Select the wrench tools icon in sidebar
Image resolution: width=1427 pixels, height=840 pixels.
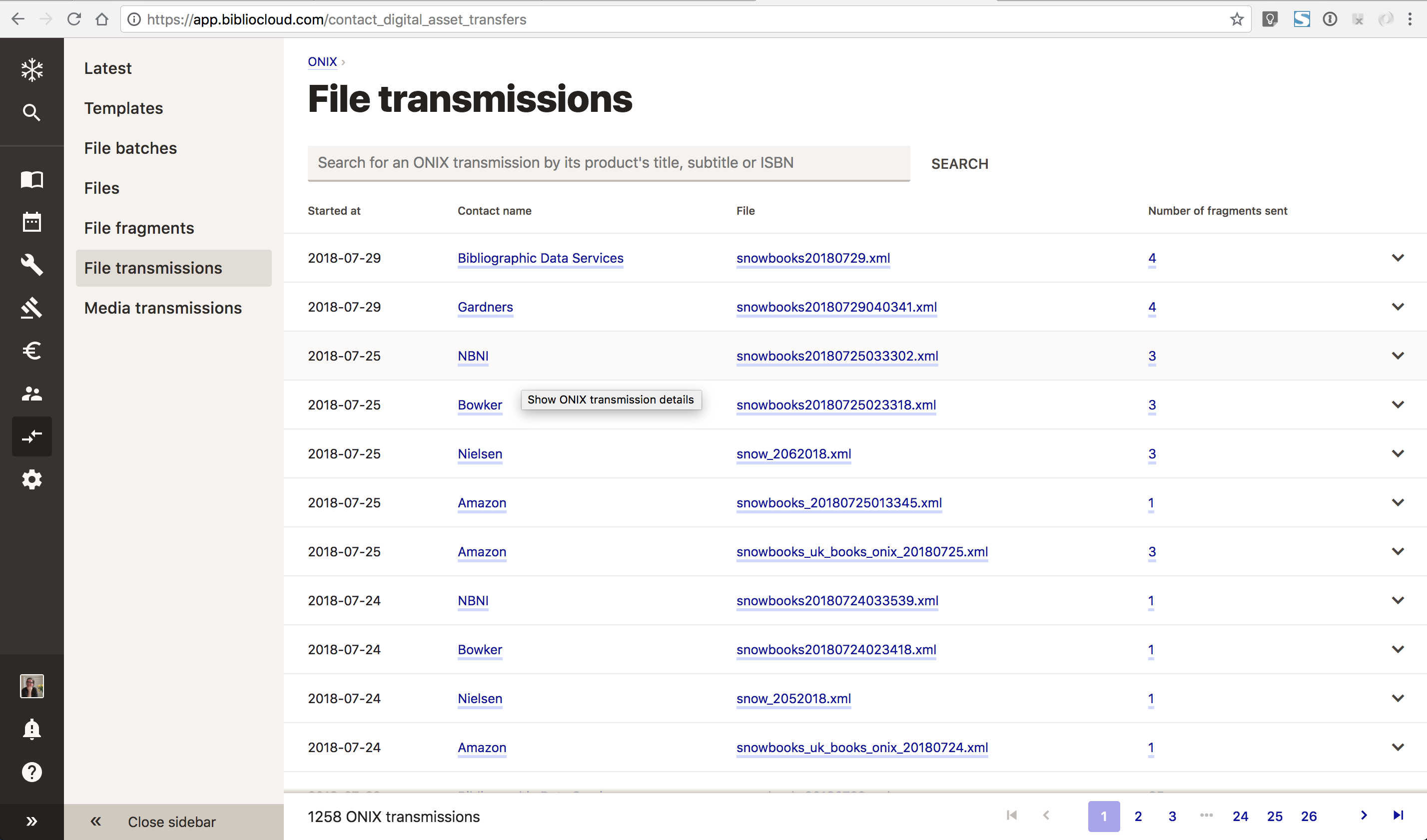(x=31, y=265)
